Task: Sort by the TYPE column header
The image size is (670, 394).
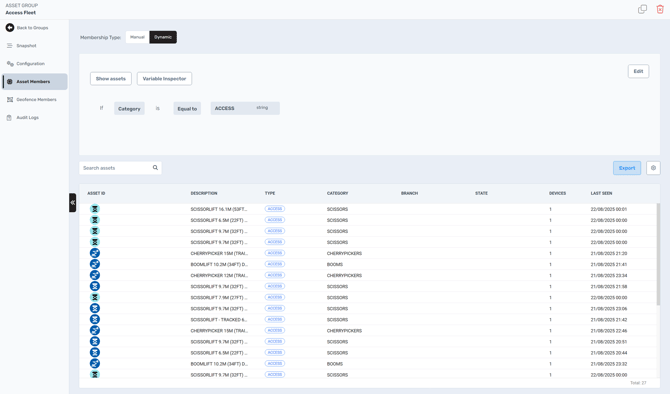Action: (270, 194)
